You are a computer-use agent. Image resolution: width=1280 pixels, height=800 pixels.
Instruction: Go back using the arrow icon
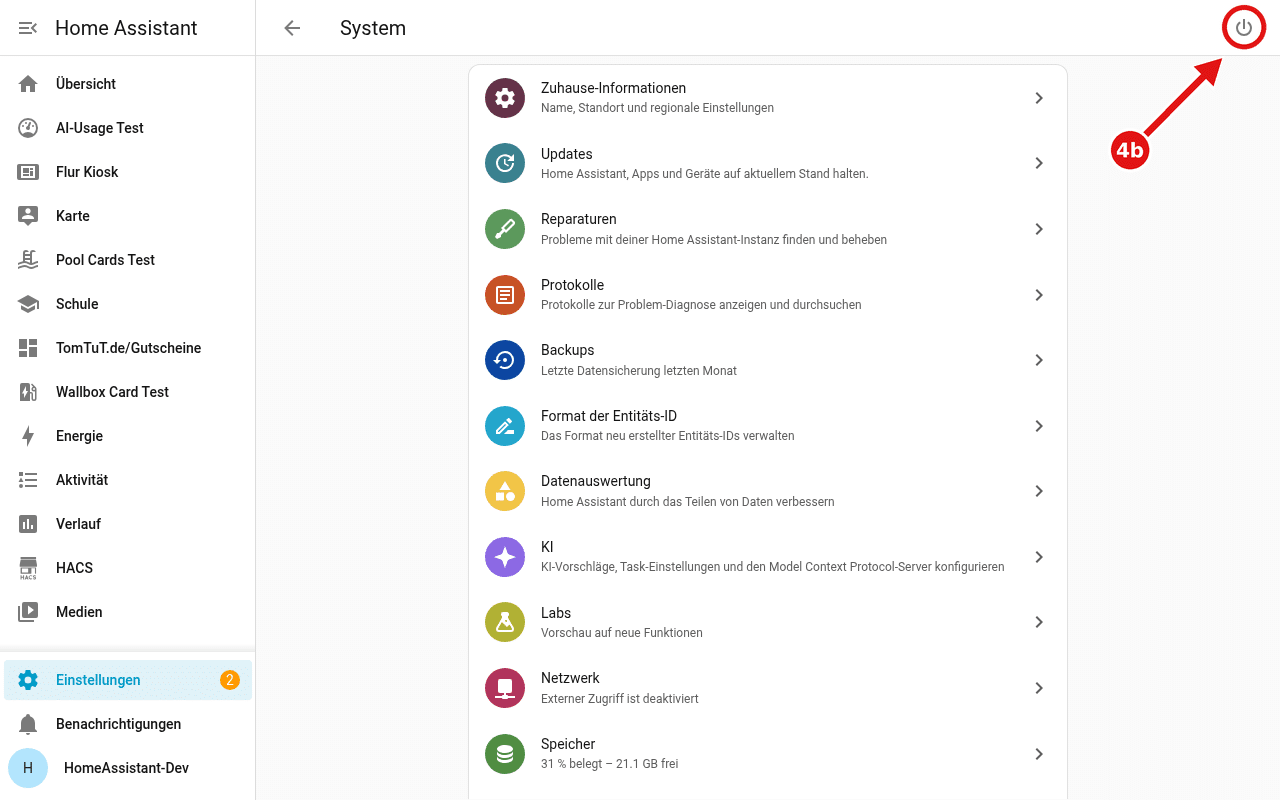(292, 28)
